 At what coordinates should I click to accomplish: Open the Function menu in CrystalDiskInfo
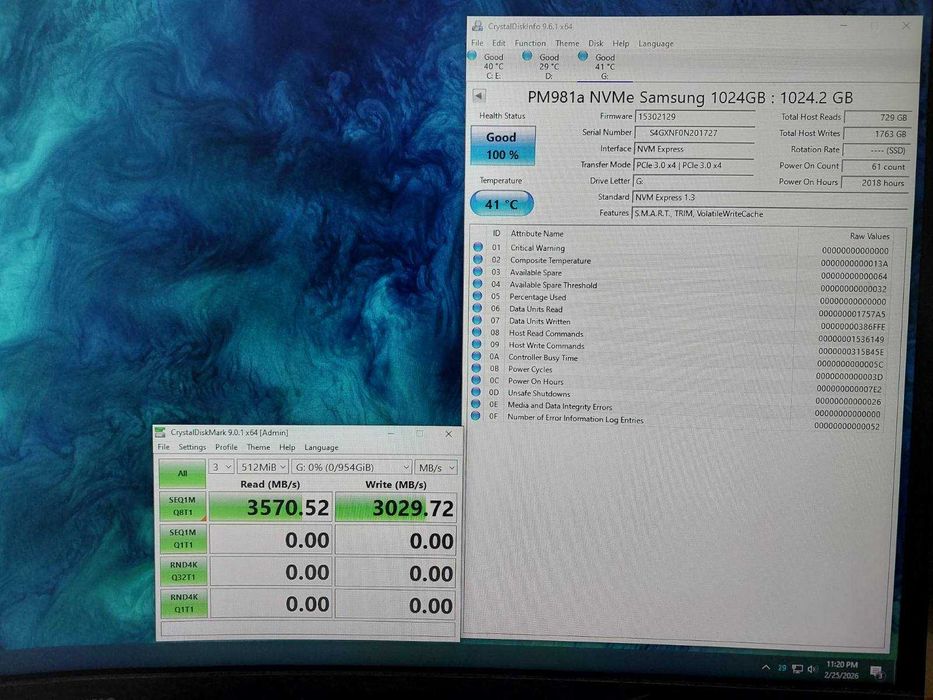[530, 43]
